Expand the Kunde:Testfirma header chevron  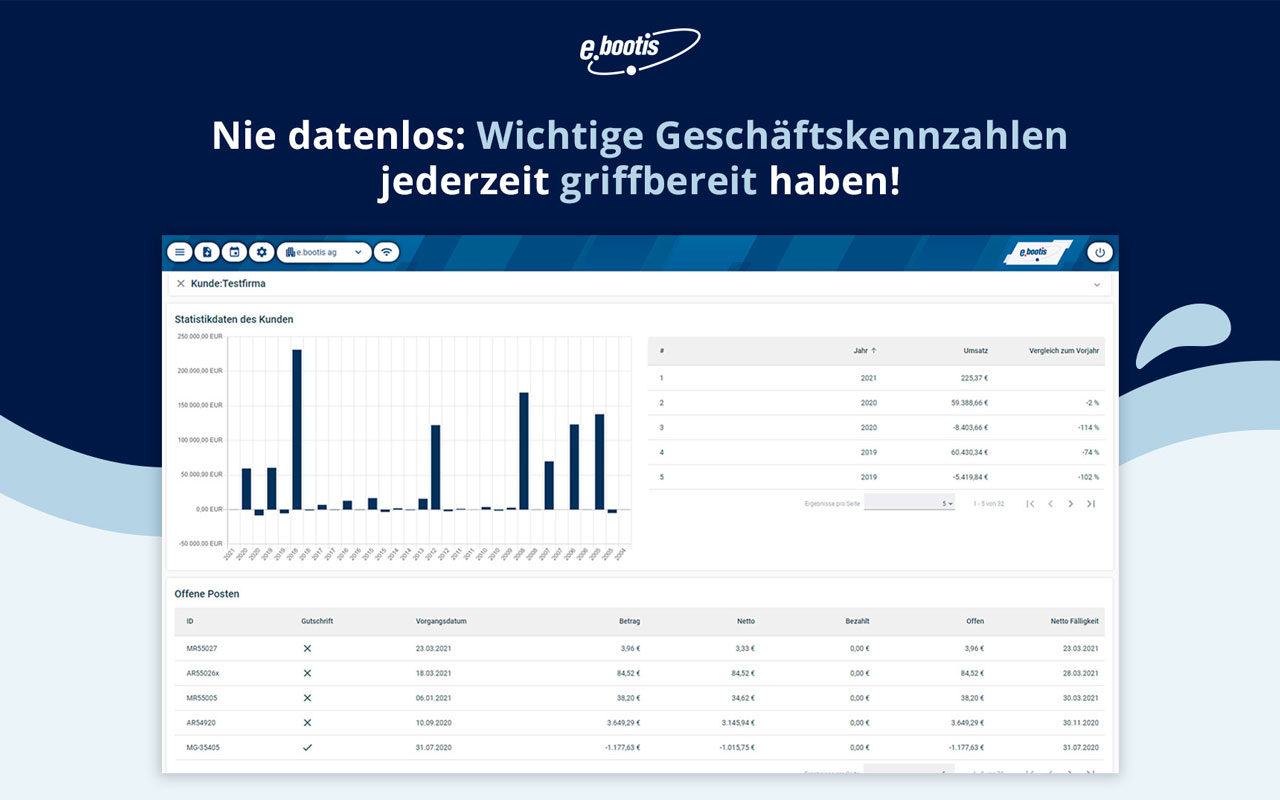pyautogui.click(x=1097, y=285)
